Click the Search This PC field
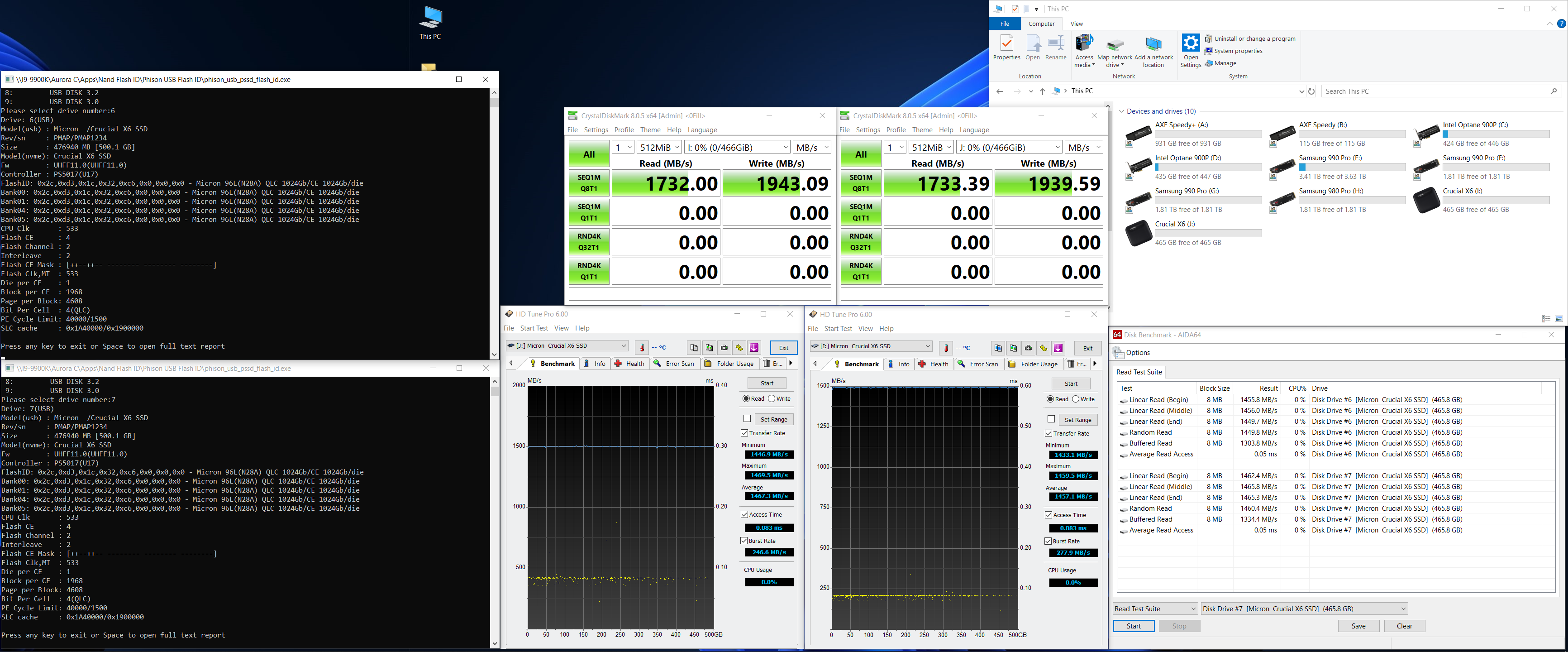Image resolution: width=1568 pixels, height=652 pixels. [x=1436, y=91]
